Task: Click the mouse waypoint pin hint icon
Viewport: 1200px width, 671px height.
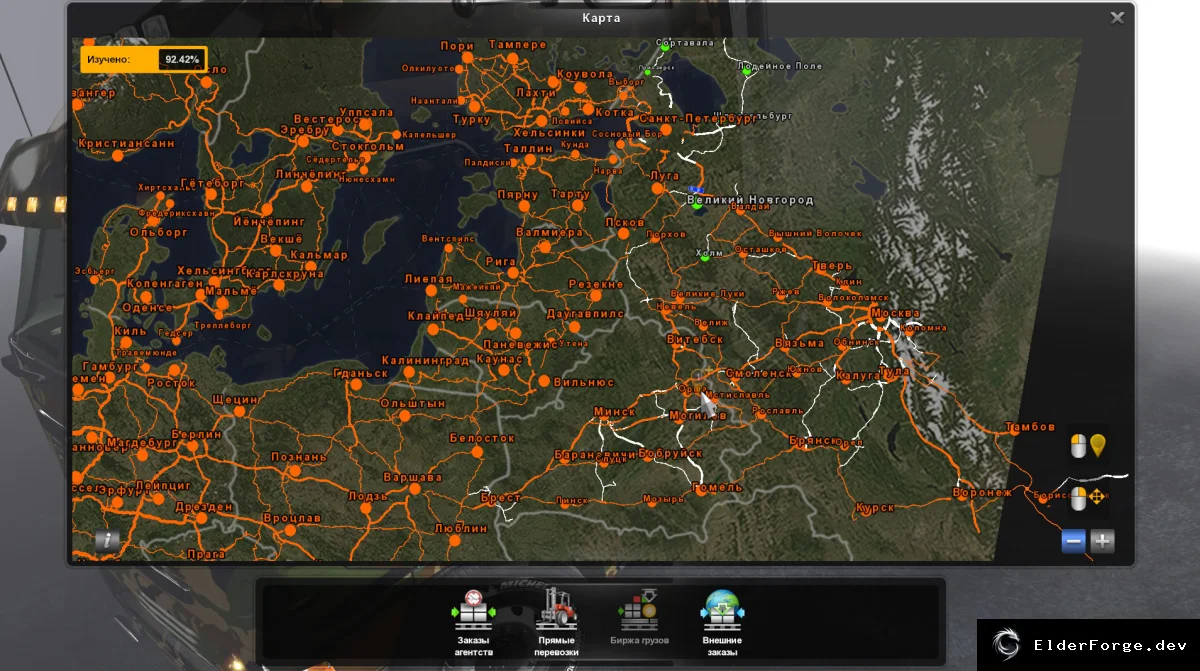Action: (x=1087, y=446)
